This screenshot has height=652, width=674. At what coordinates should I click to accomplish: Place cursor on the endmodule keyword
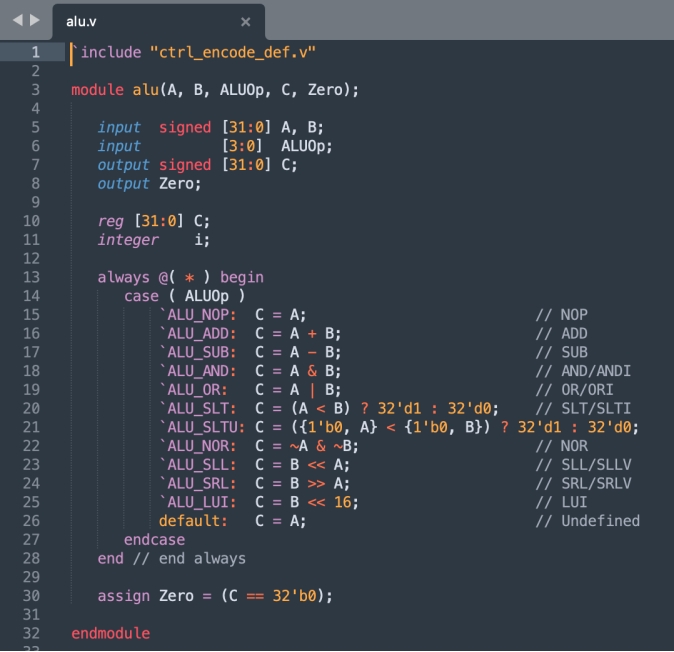(x=110, y=633)
